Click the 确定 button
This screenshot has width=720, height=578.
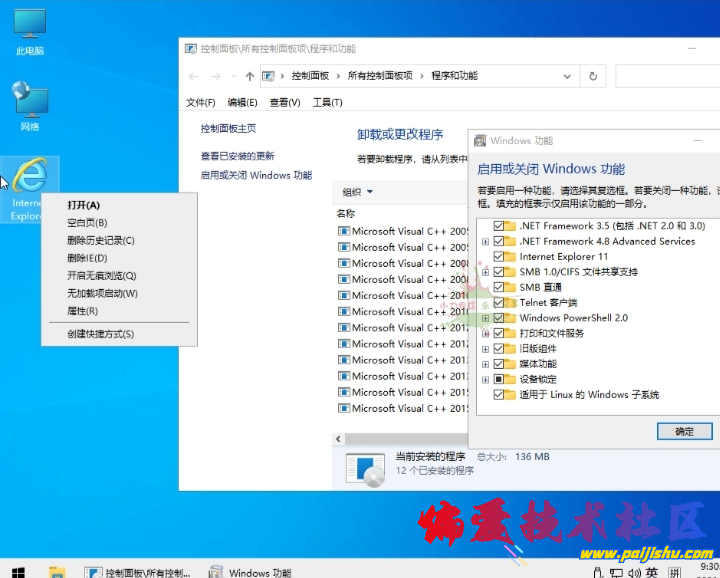pyautogui.click(x=684, y=431)
